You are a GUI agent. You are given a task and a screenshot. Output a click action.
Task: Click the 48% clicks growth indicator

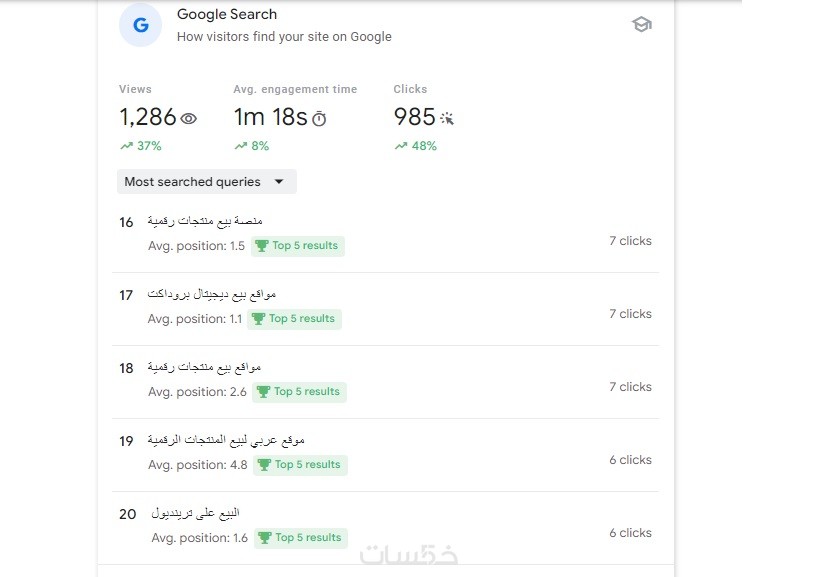415,146
